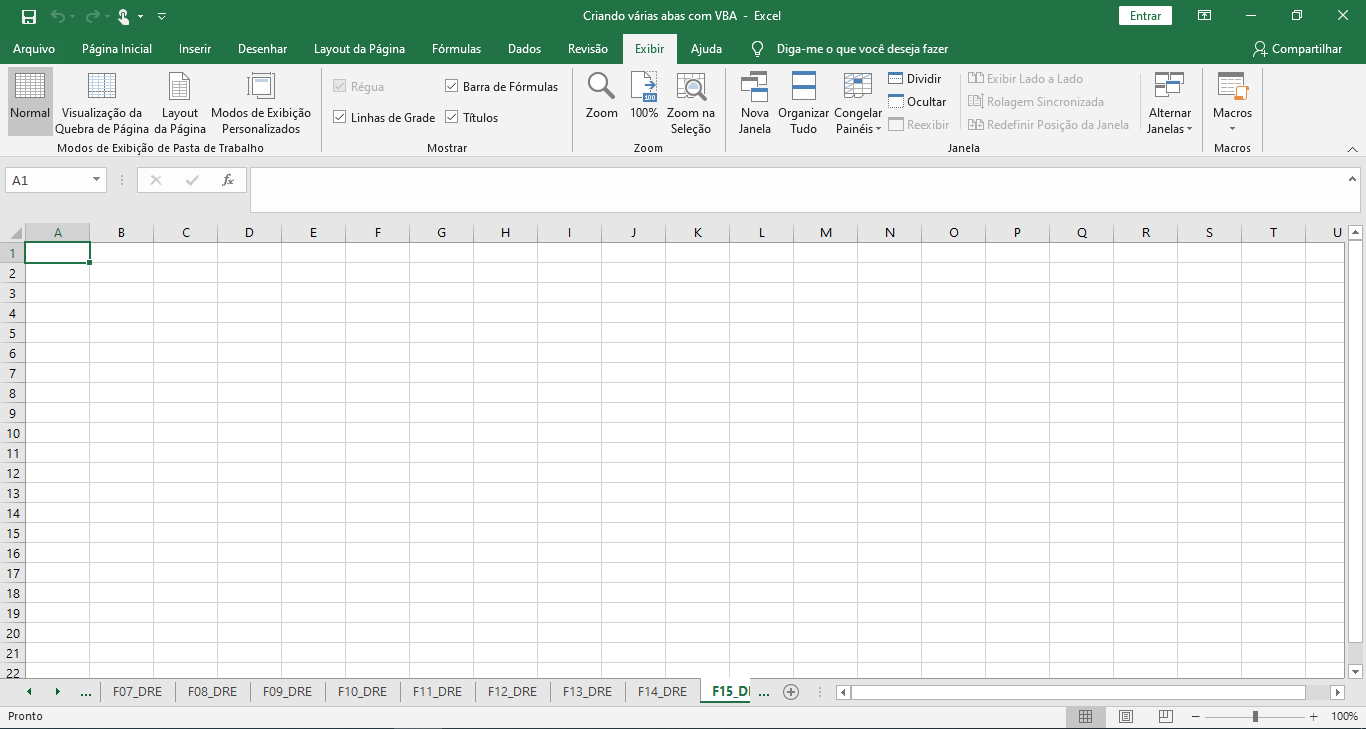Click the Zoom magnifier tool
The image size is (1366, 729).
pos(601,100)
